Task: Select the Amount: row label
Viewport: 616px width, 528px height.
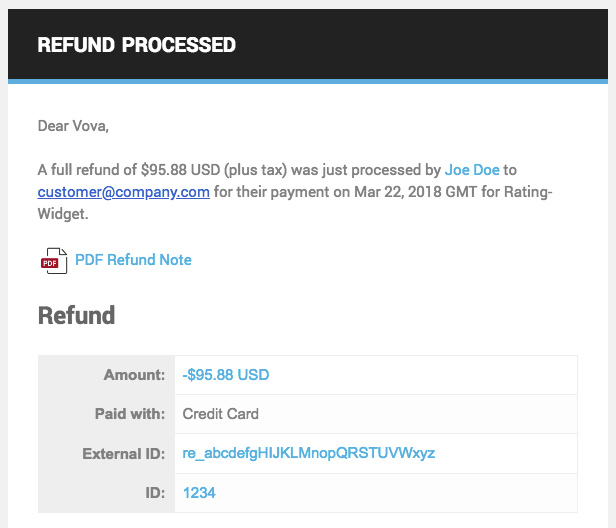Action: (133, 375)
